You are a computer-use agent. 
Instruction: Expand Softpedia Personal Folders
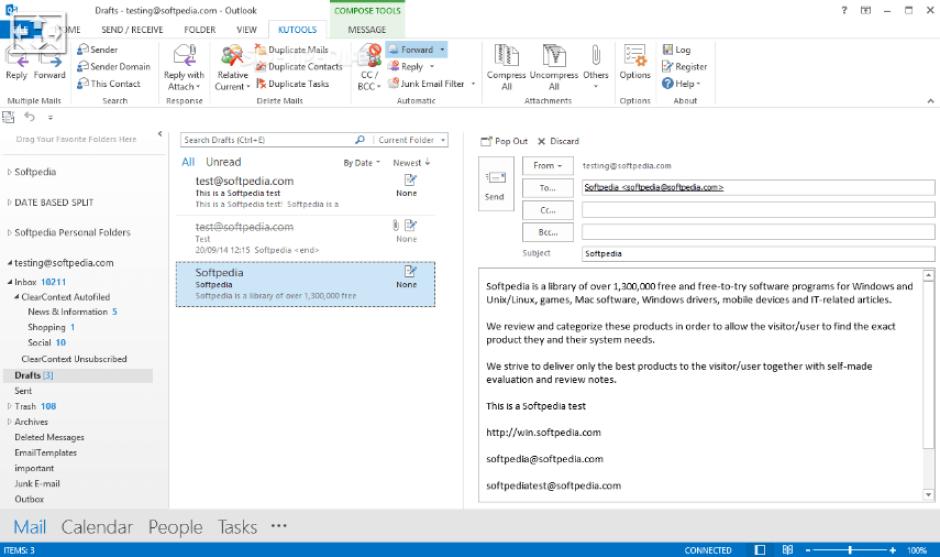pyautogui.click(x=9, y=233)
